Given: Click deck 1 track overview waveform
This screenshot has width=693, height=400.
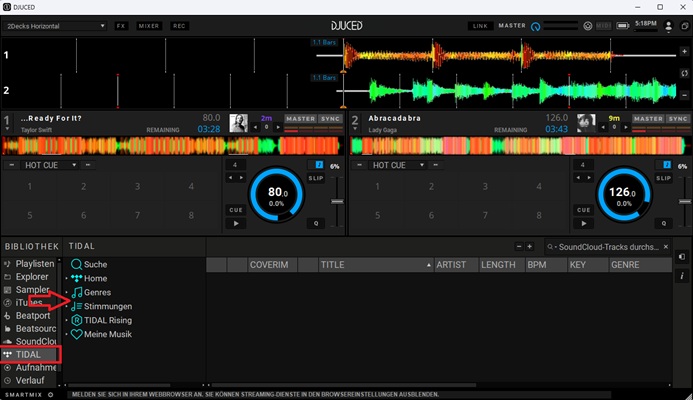Looking at the screenshot, I should click(x=171, y=146).
